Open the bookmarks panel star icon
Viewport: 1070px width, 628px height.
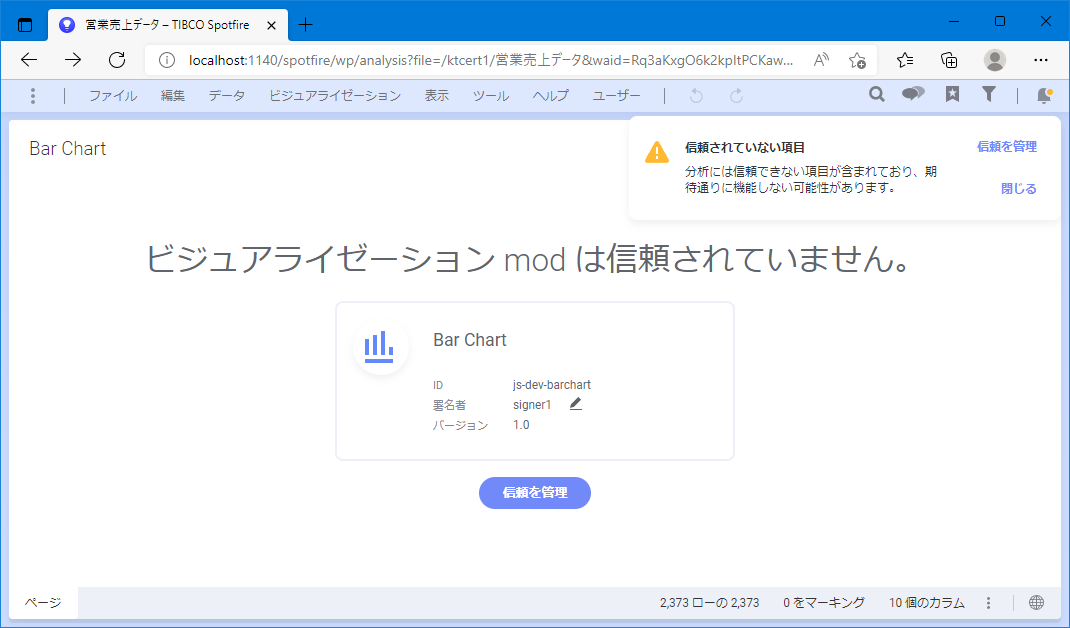click(x=953, y=95)
